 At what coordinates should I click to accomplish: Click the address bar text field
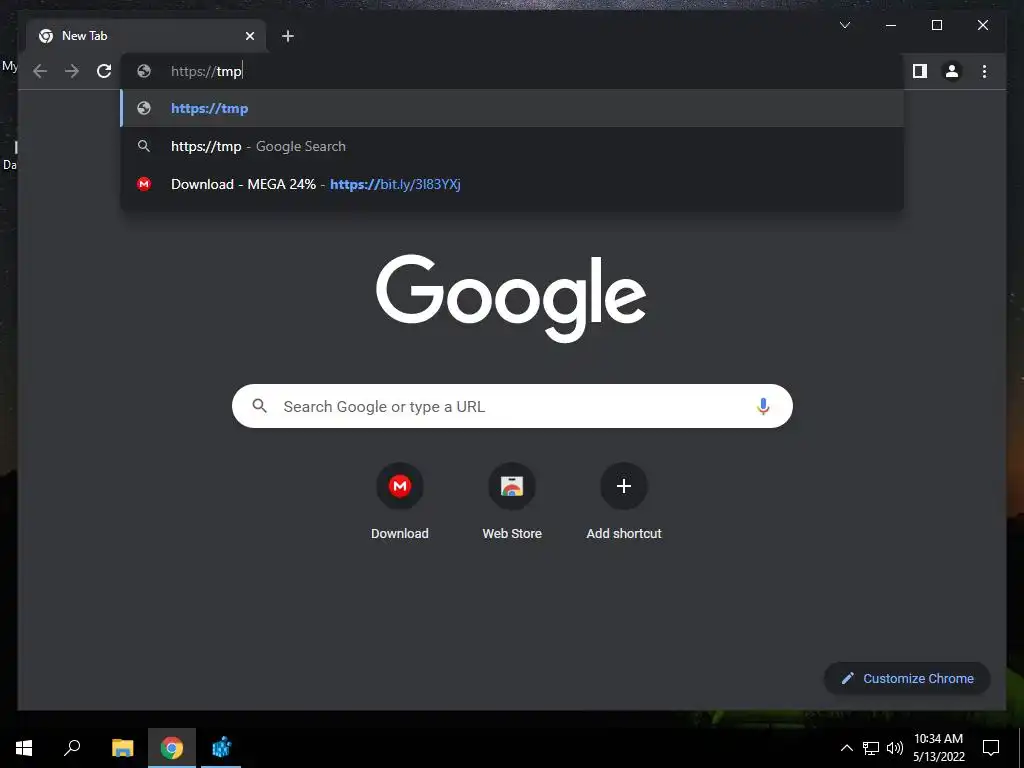[x=512, y=71]
